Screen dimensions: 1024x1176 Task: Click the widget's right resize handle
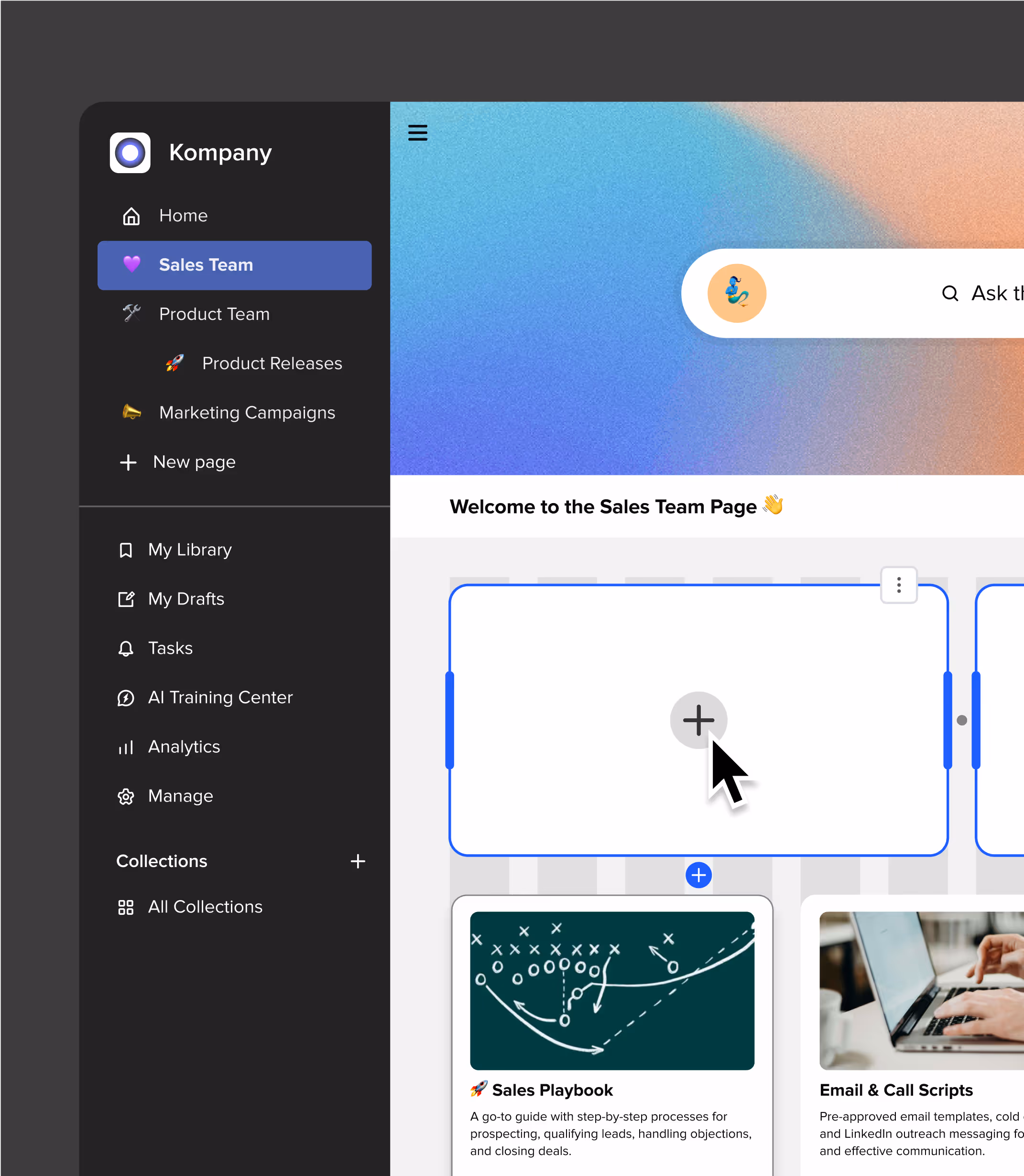coord(948,720)
